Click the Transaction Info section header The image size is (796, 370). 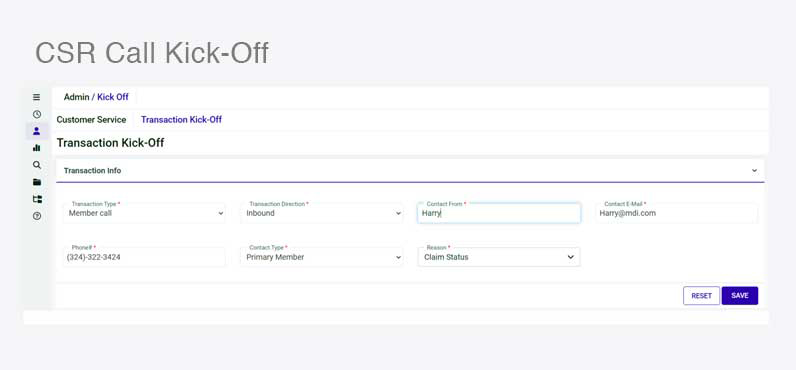(x=410, y=171)
